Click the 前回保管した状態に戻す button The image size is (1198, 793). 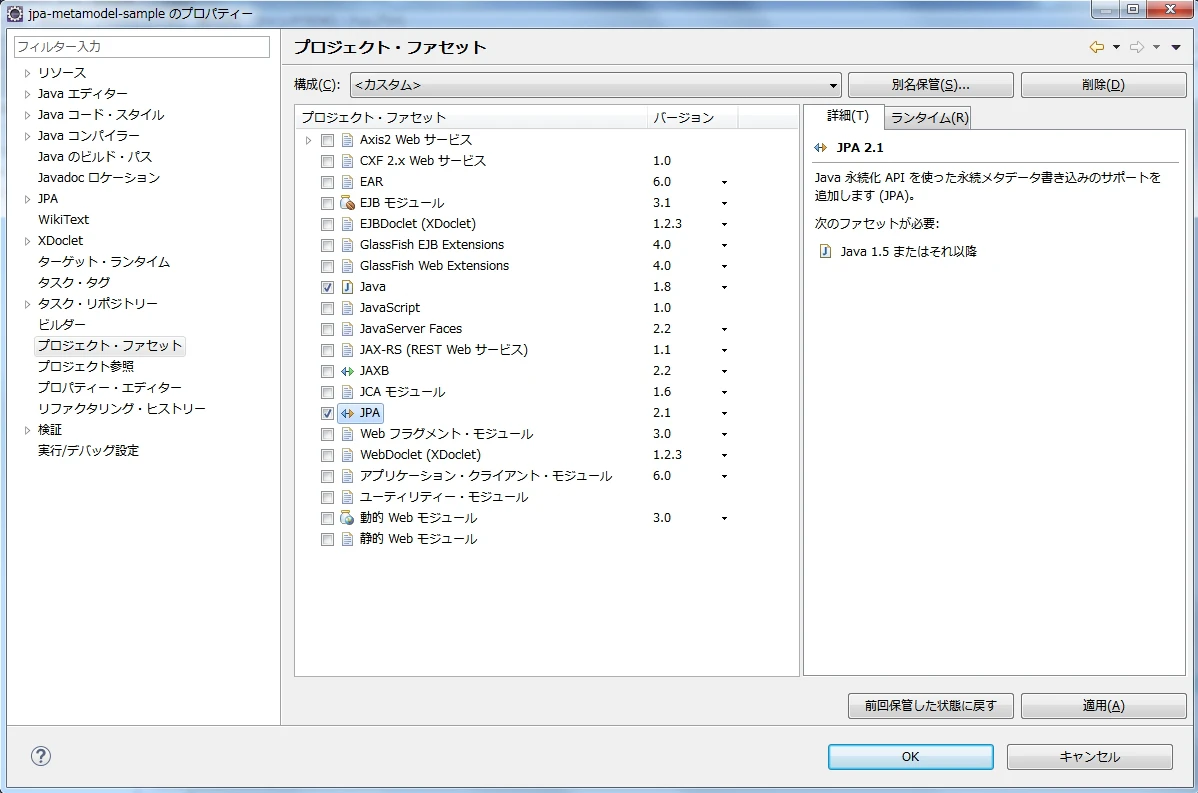tap(931, 706)
